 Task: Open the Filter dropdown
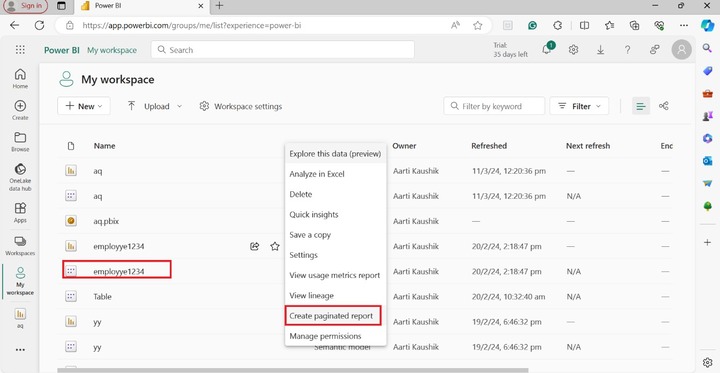[x=579, y=106]
